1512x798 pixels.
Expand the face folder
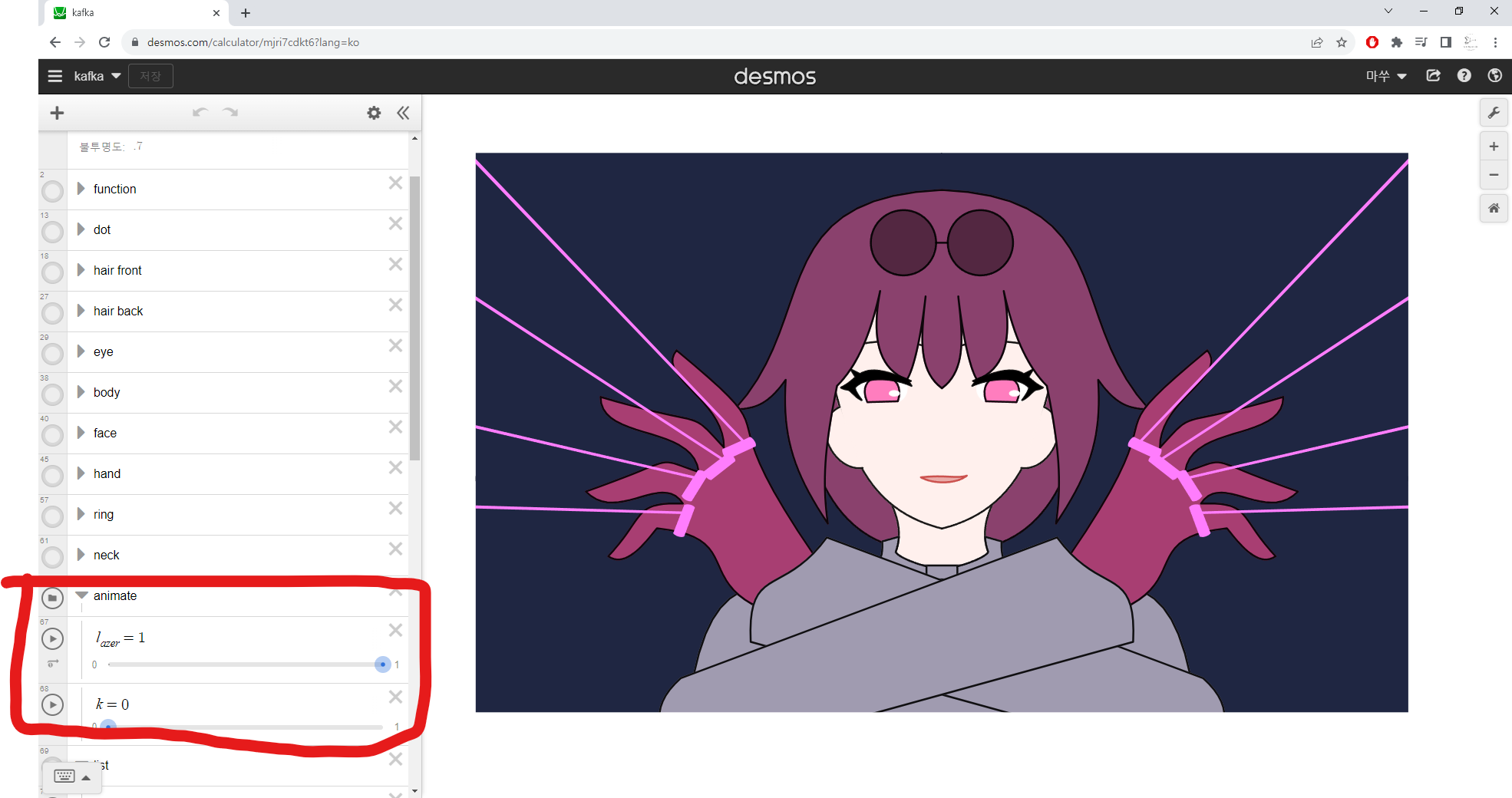point(81,433)
